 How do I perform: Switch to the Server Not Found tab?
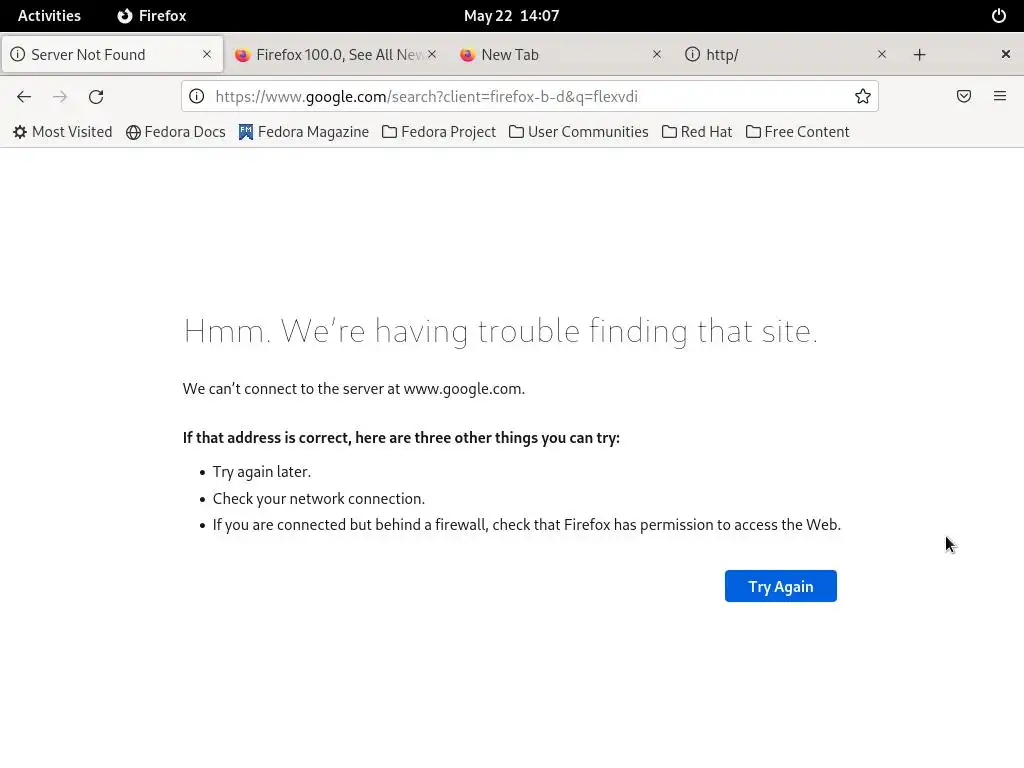click(112, 54)
